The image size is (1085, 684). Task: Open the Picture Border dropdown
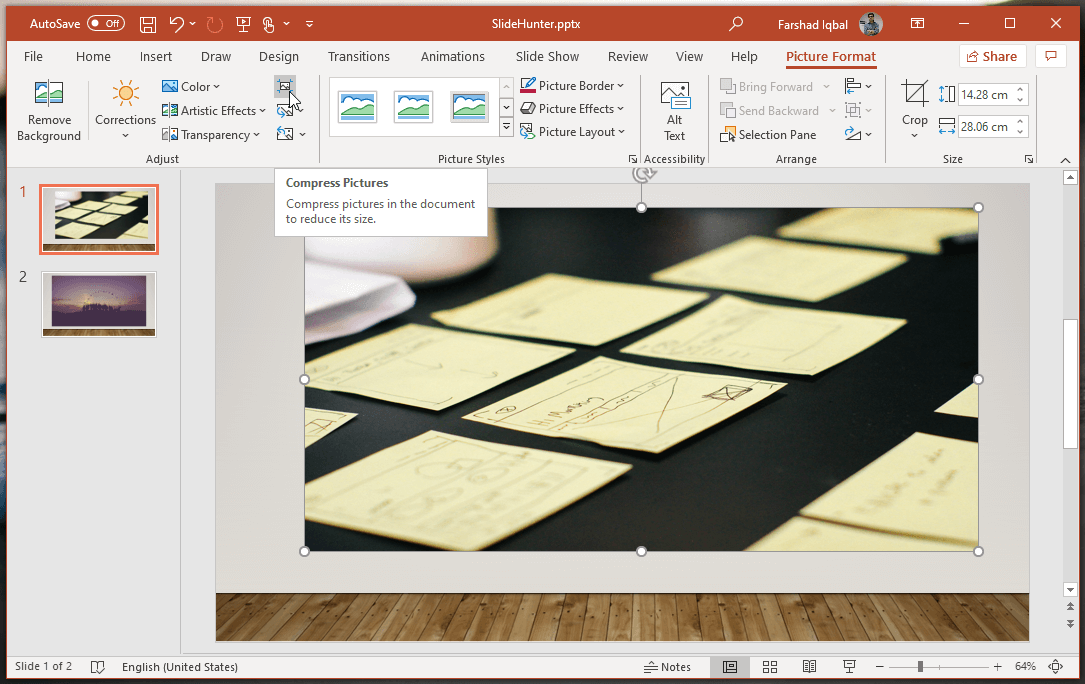point(573,85)
